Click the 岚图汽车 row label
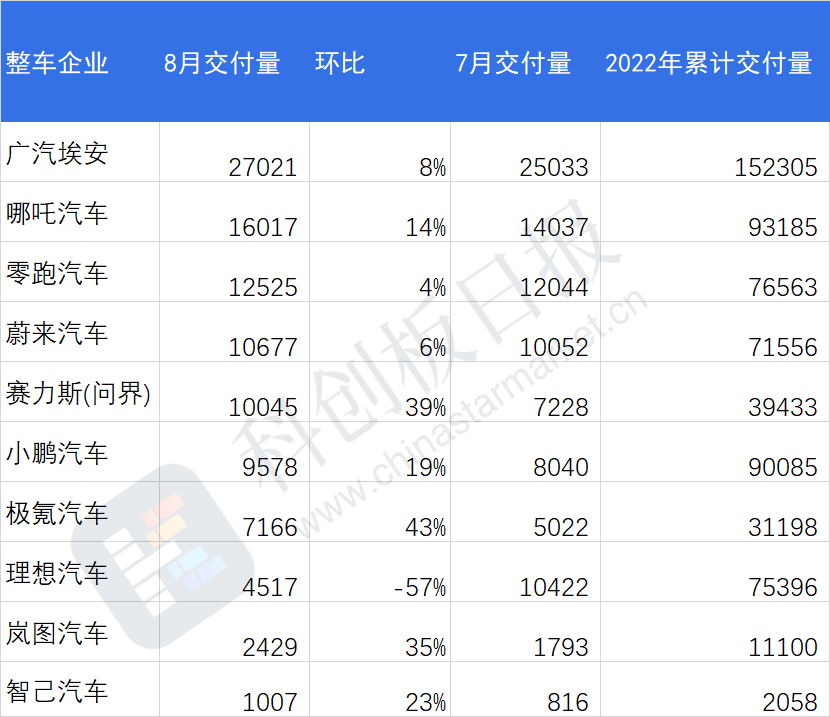Viewport: 830px width, 717px height. (x=57, y=633)
